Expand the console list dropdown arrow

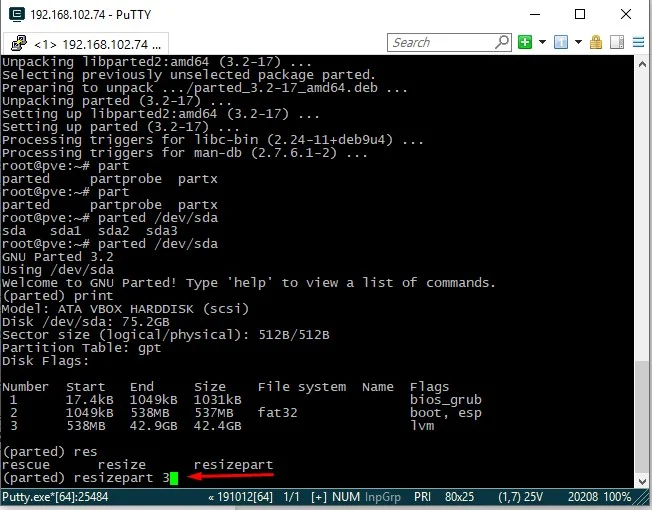tap(578, 42)
